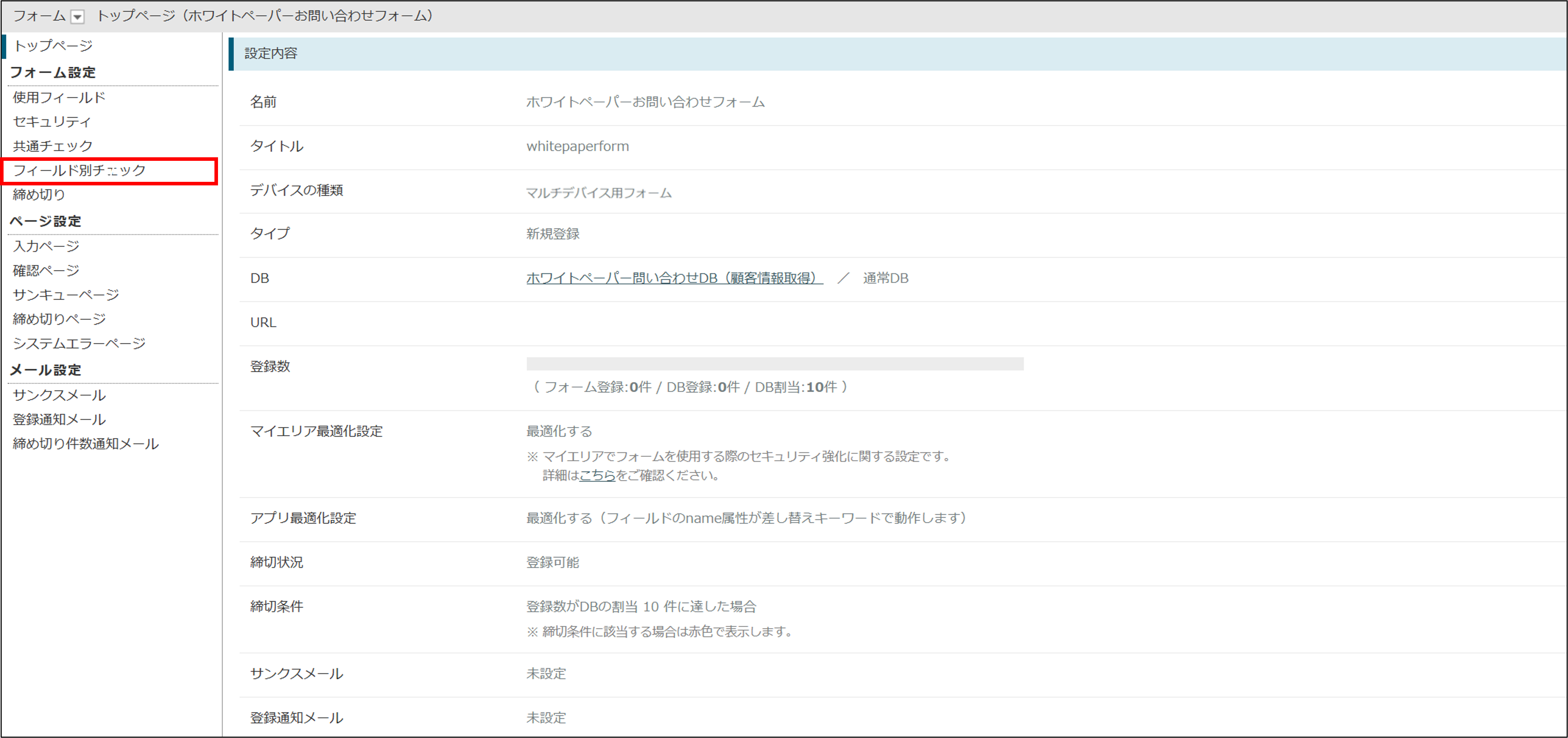The height and width of the screenshot is (738, 1568).
Task: Open 入力ページ settings
Action: [x=46, y=246]
